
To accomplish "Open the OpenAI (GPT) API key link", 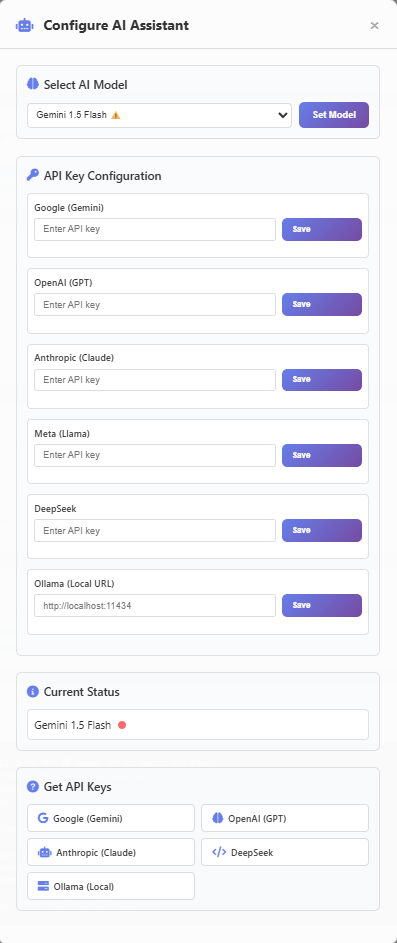I will [x=285, y=818].
